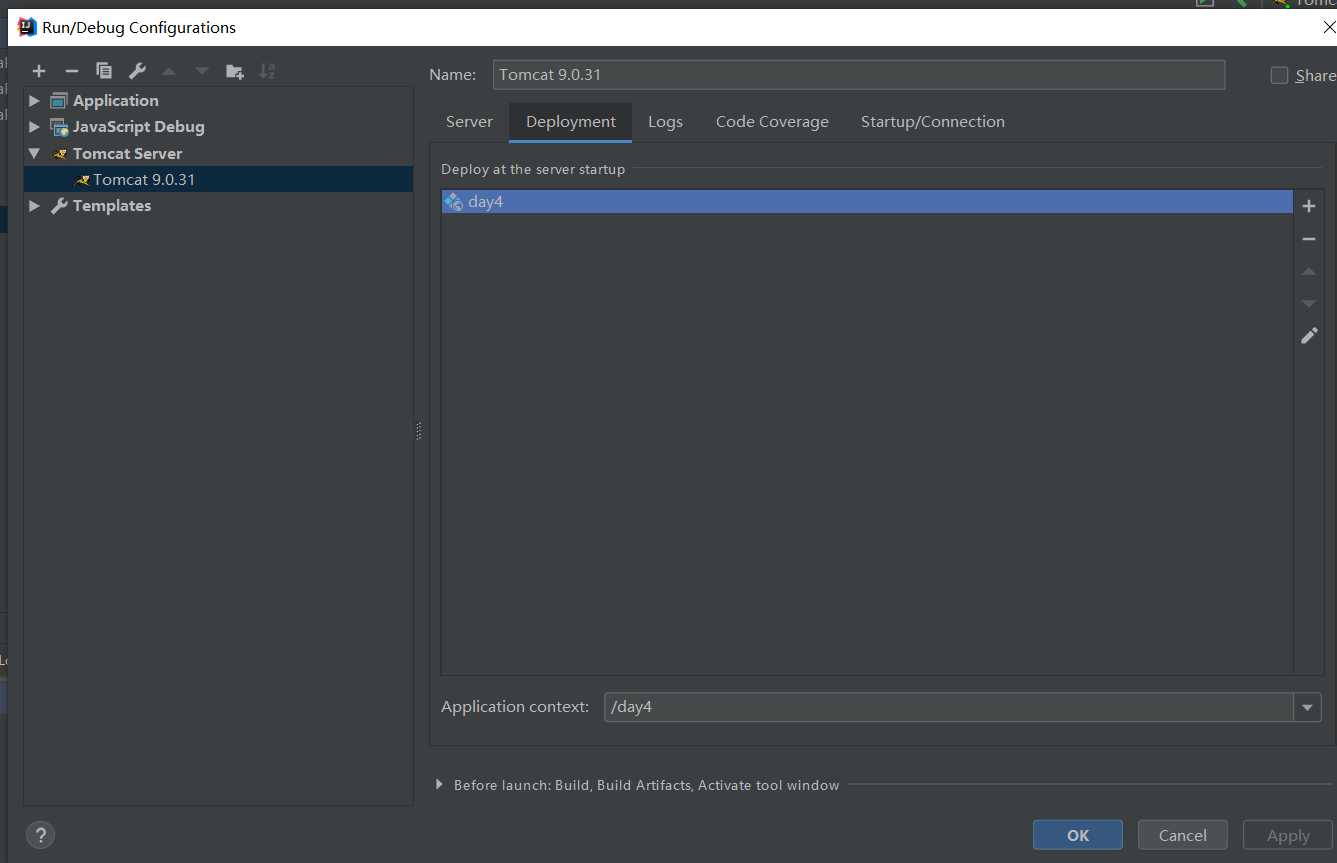Image resolution: width=1337 pixels, height=863 pixels.
Task: Close the Run/Debug Configurations dialog
Action: pos(1329,28)
